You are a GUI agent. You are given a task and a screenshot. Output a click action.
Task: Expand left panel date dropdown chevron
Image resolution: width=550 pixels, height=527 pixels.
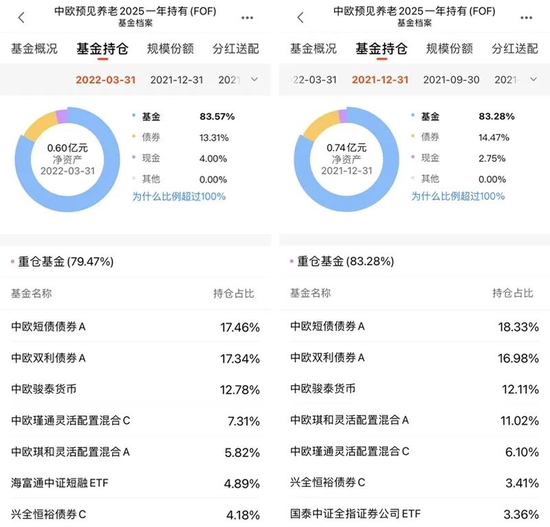[x=254, y=79]
